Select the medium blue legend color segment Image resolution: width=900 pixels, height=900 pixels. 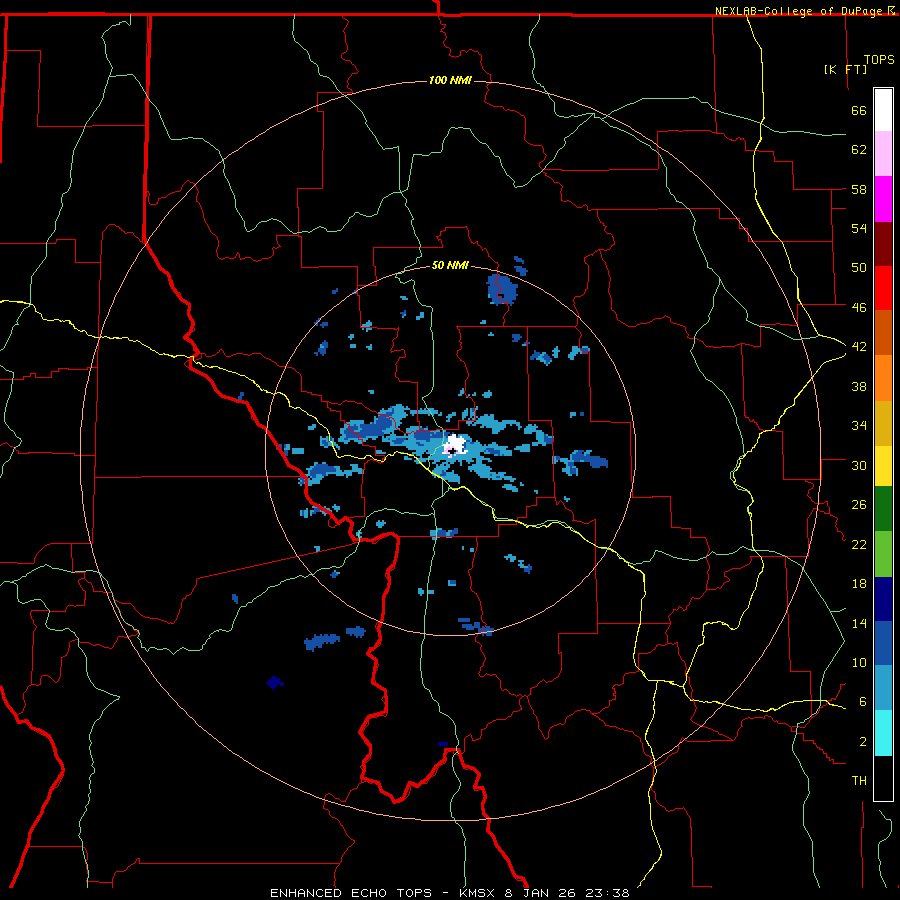[x=883, y=643]
